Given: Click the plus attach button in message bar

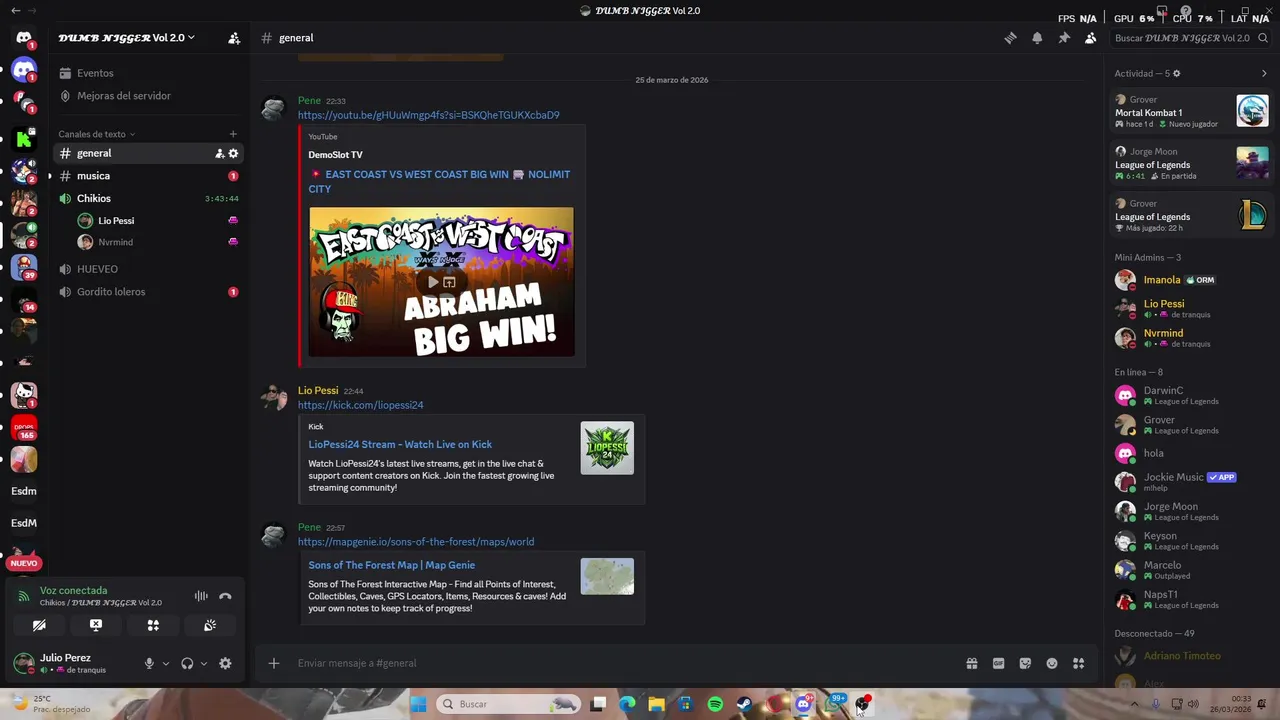Looking at the screenshot, I should 273,663.
